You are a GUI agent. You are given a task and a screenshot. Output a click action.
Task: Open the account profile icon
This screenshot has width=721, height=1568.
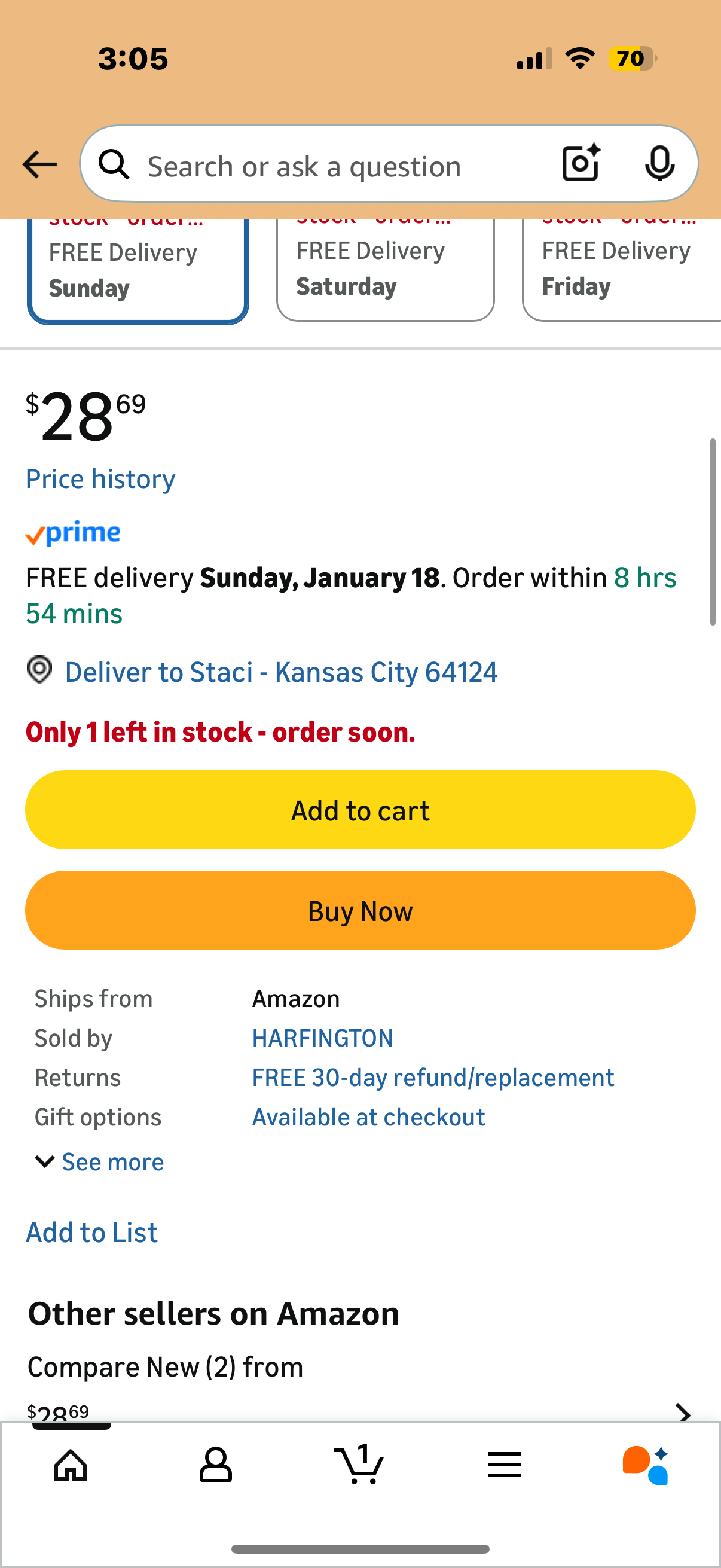[x=215, y=1465]
